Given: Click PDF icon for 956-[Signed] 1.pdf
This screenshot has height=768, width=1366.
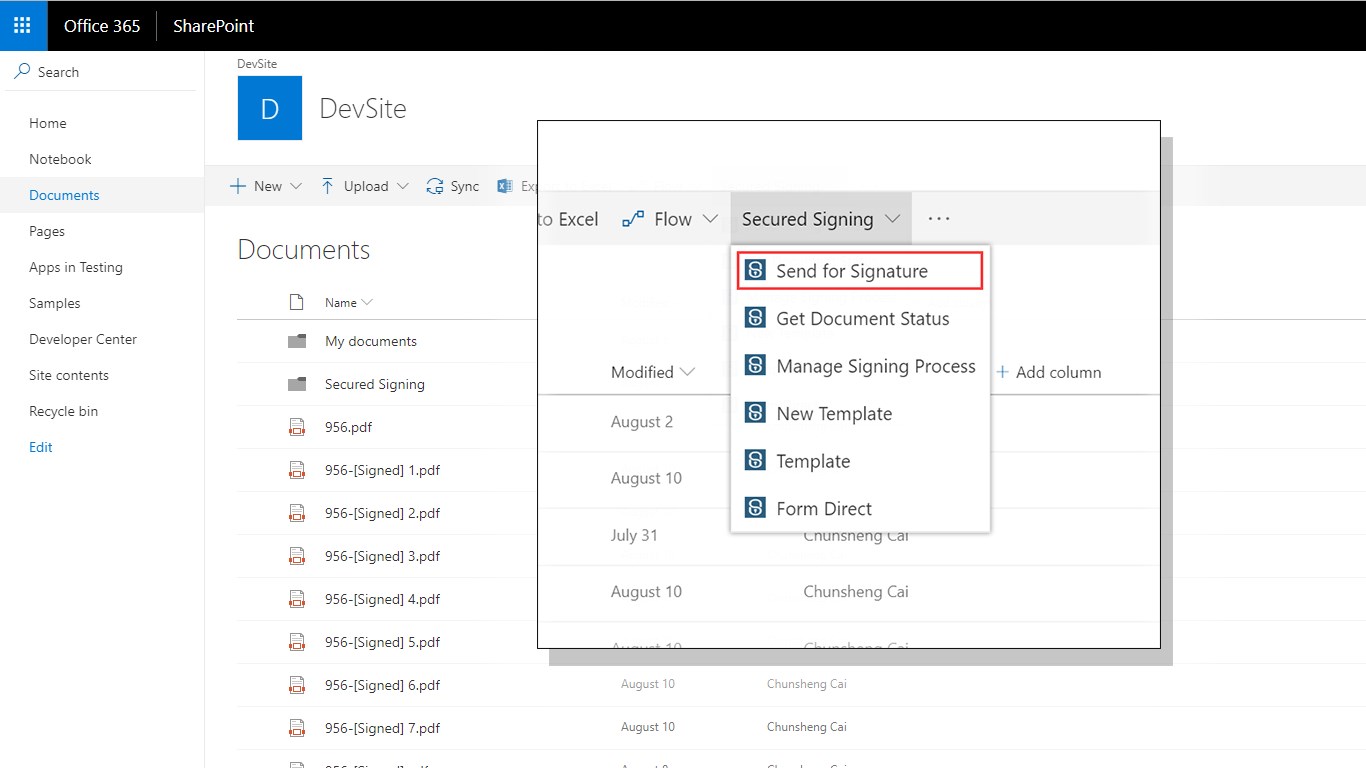Looking at the screenshot, I should [x=297, y=470].
